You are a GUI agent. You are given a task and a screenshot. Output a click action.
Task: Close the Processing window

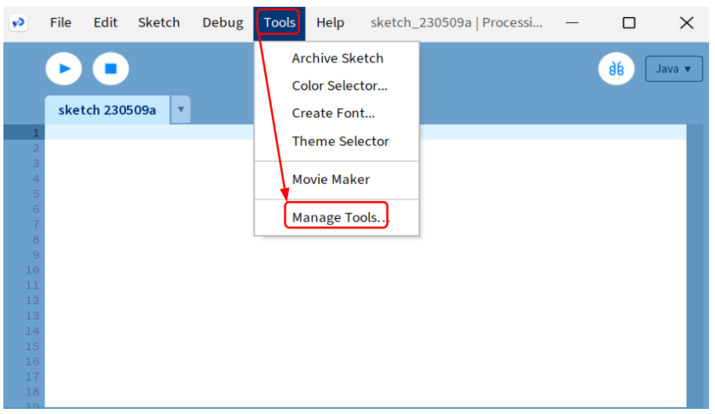[x=686, y=22]
